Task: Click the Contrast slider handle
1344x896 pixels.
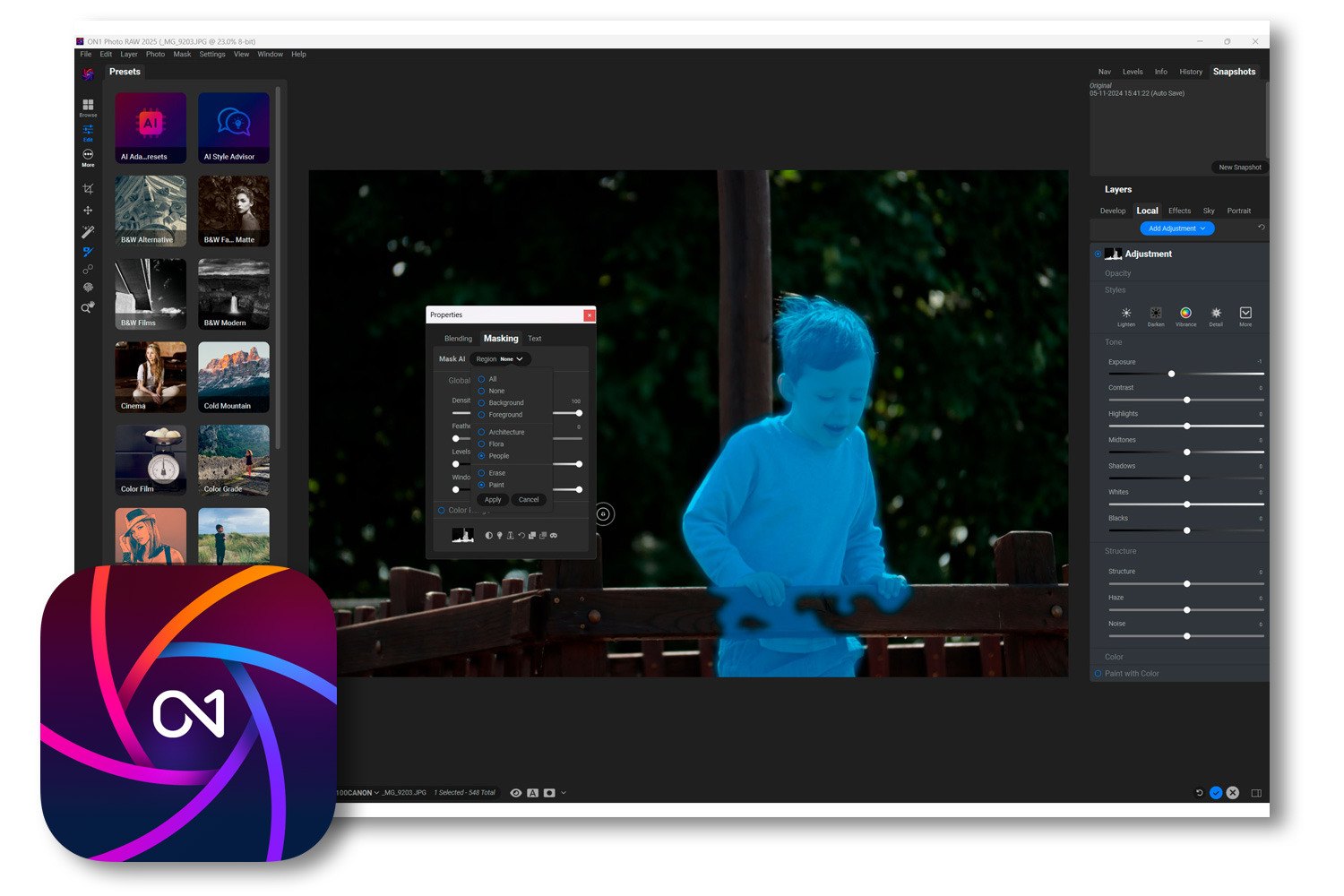Action: [1187, 400]
